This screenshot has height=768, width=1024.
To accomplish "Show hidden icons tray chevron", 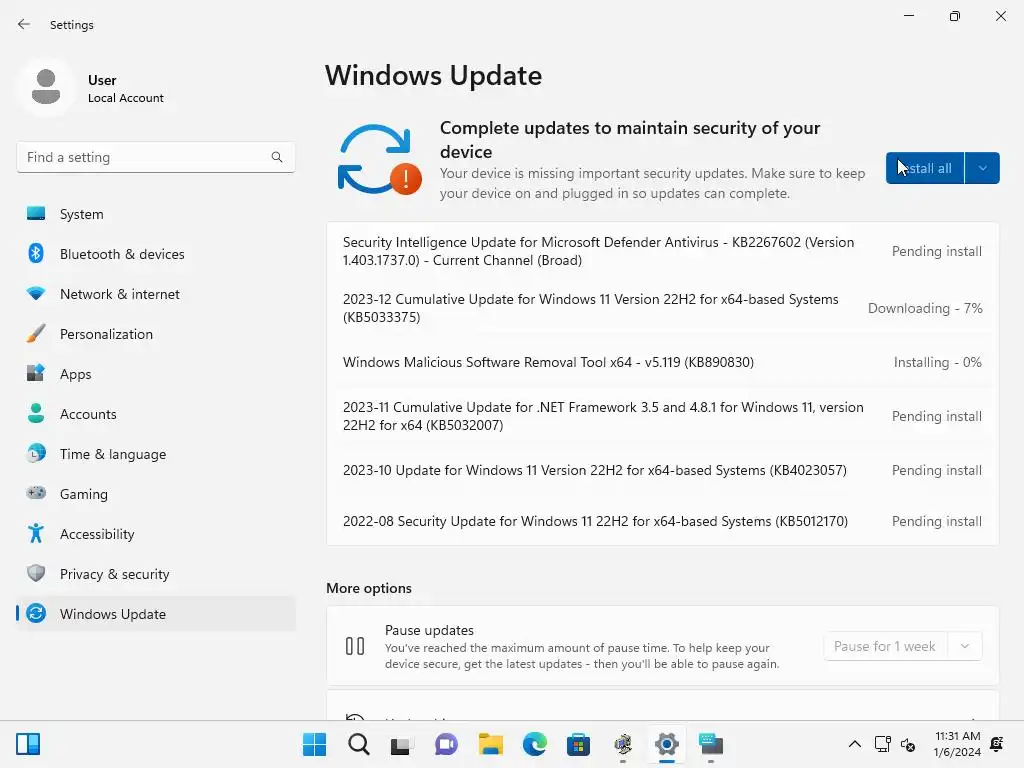I will pos(854,744).
